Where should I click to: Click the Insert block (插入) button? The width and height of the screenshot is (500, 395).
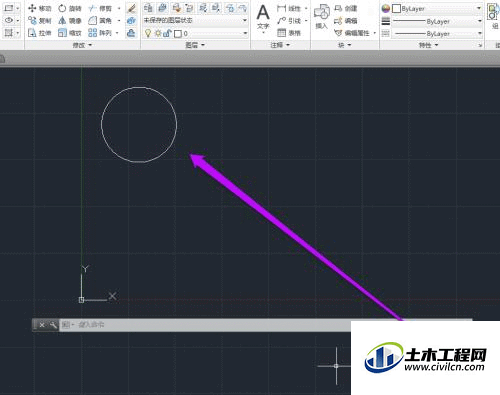pyautogui.click(x=322, y=17)
